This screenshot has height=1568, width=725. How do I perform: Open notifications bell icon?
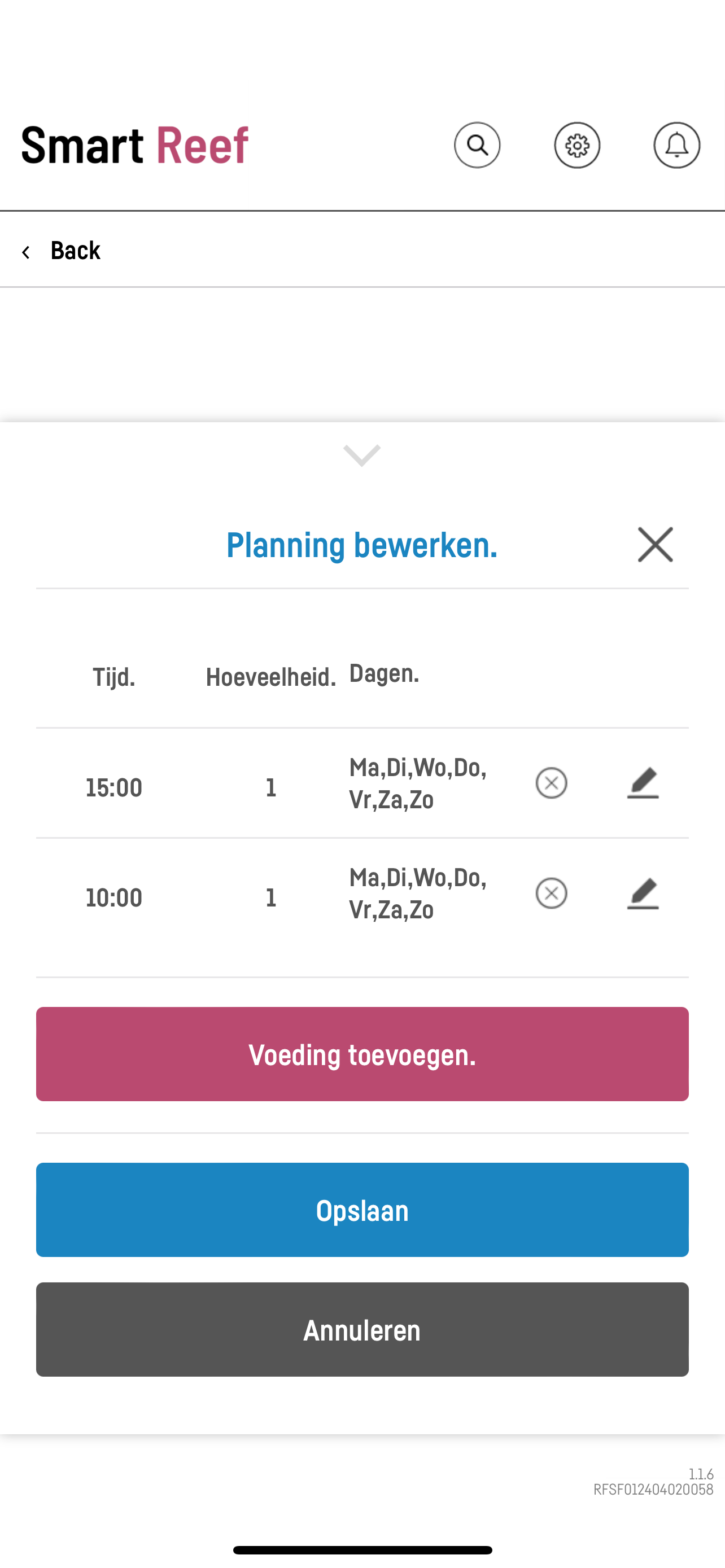(676, 145)
